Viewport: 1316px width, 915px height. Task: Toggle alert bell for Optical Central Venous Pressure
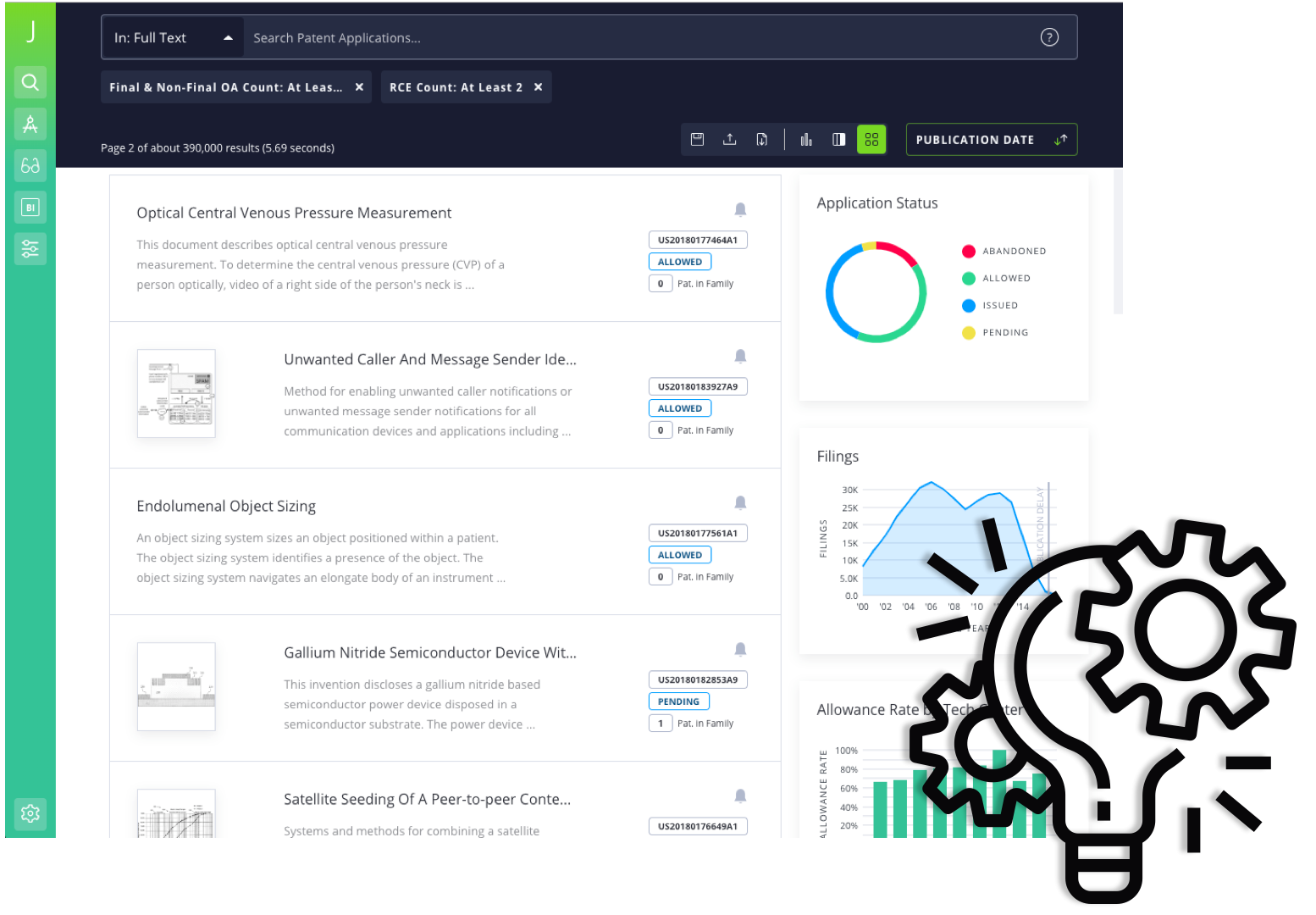click(x=740, y=209)
